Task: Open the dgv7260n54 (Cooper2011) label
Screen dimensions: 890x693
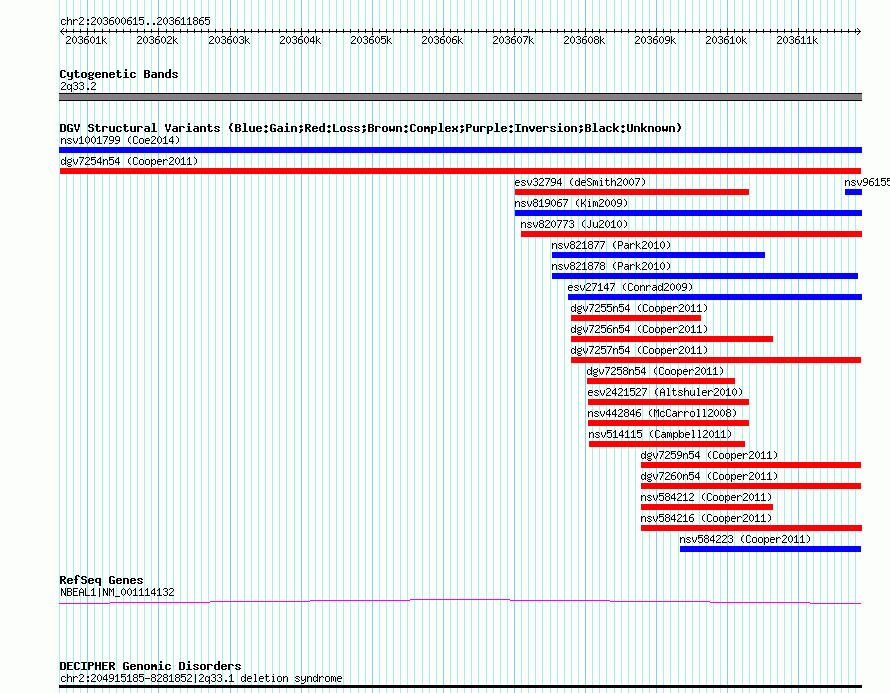Action: tap(709, 476)
